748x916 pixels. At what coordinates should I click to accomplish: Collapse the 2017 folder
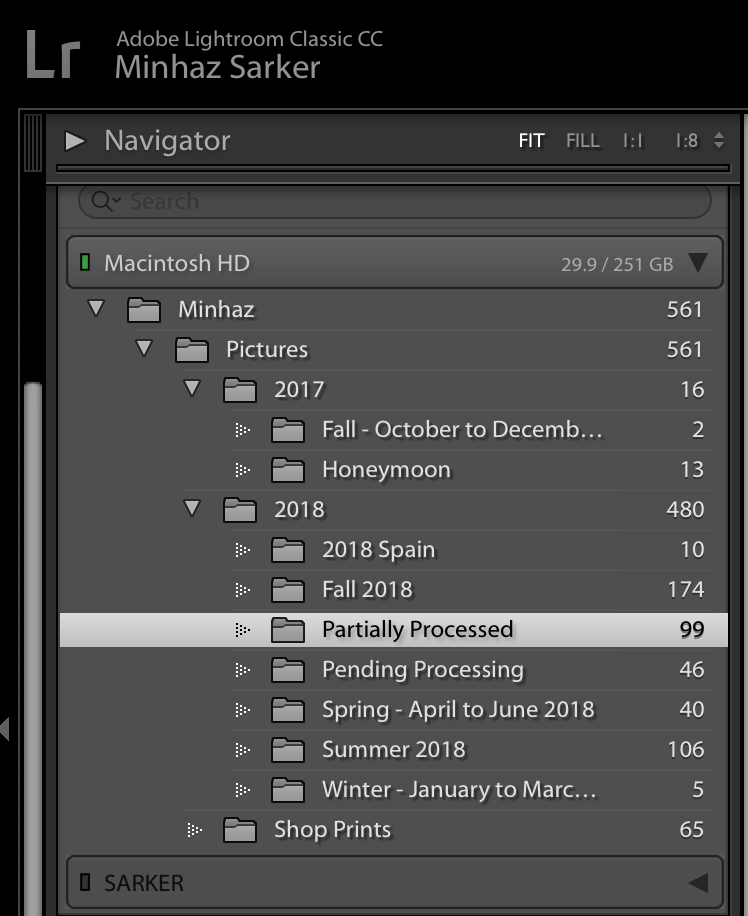pos(192,389)
